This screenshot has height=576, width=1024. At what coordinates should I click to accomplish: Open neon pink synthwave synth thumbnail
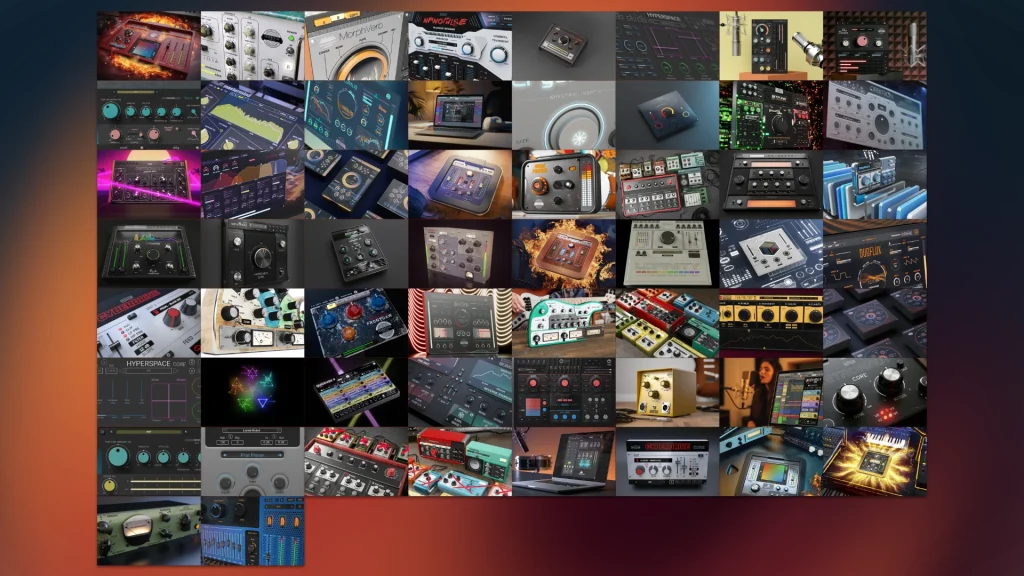point(149,184)
